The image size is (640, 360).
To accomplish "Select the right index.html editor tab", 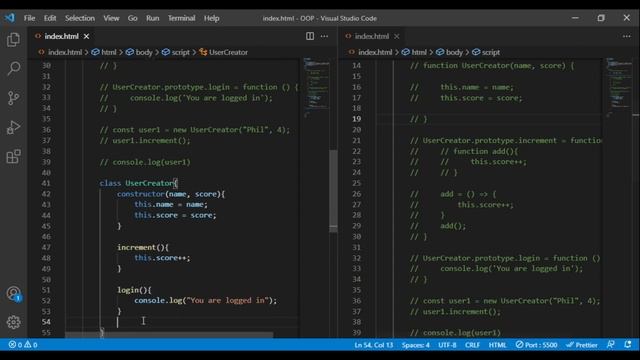I will coord(372,36).
